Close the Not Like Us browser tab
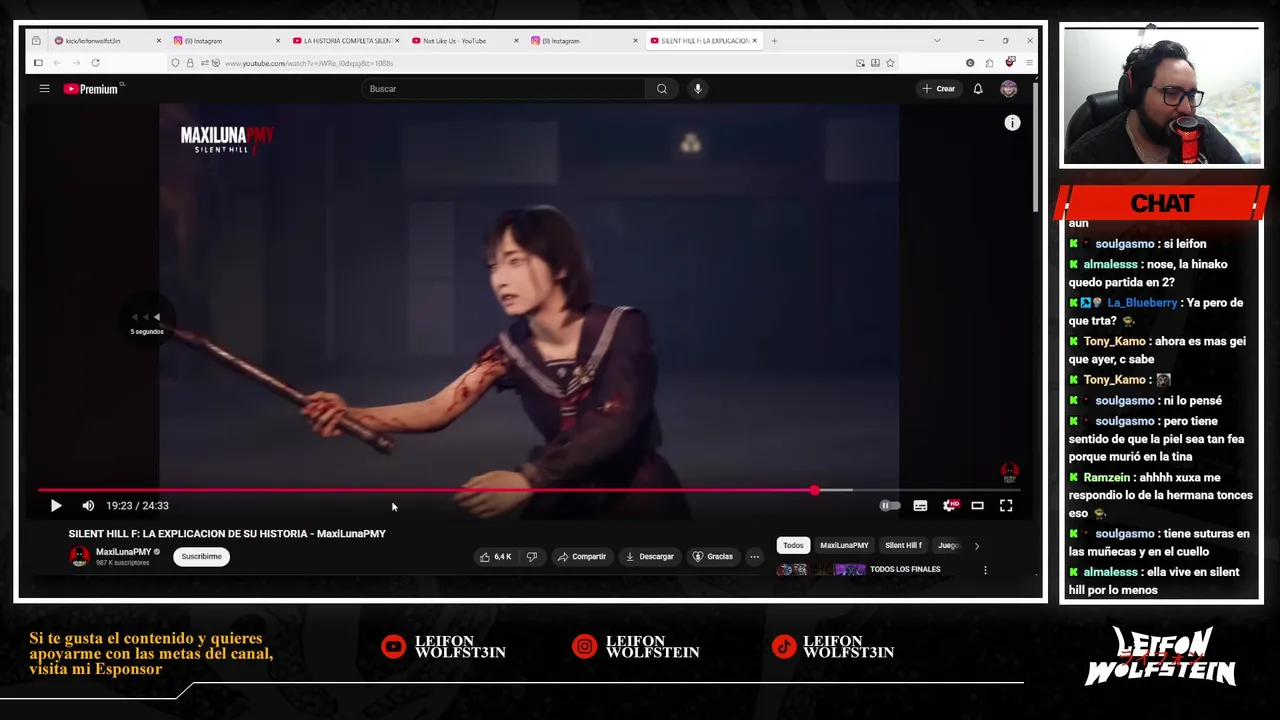 516,41
